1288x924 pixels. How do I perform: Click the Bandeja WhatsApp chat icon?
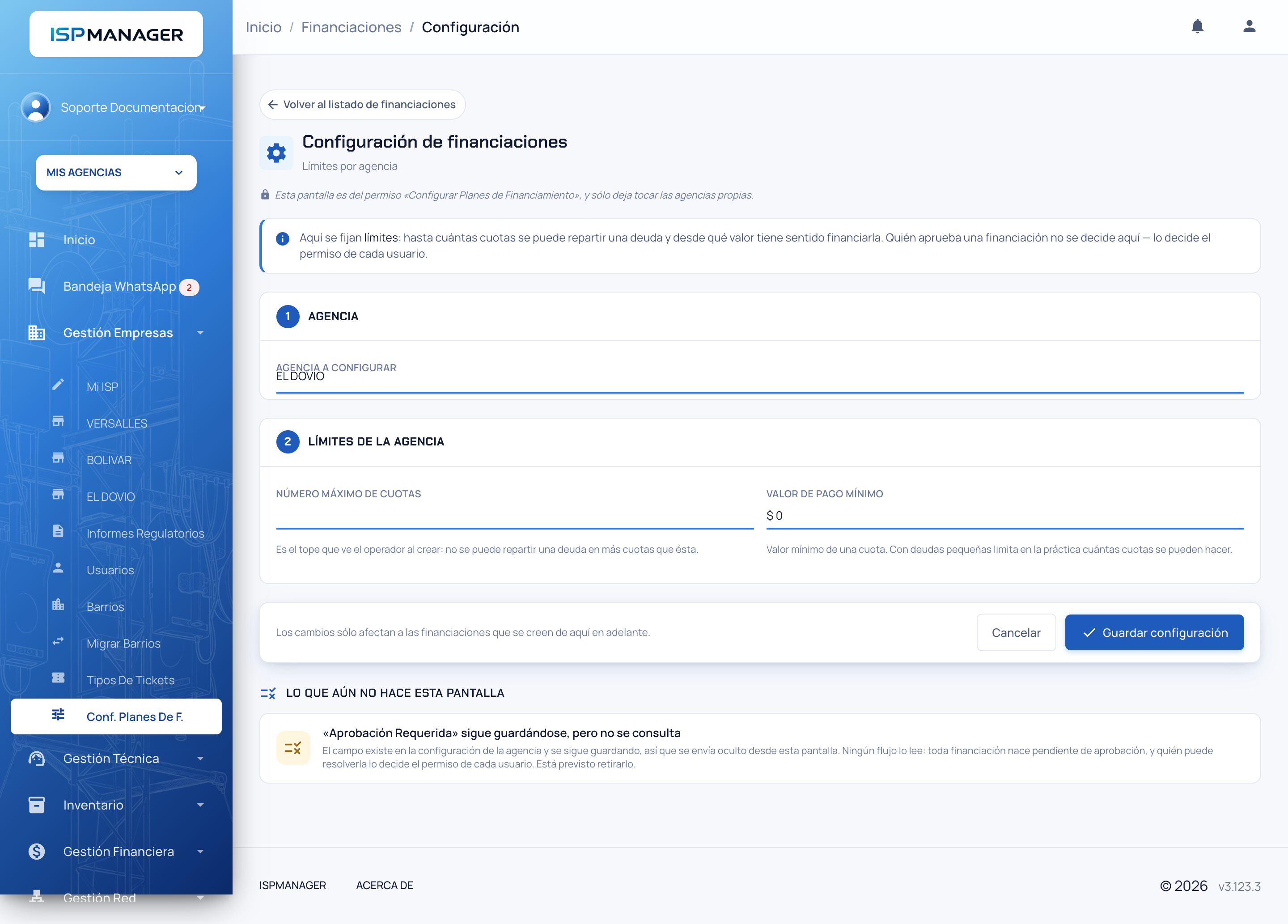37,286
